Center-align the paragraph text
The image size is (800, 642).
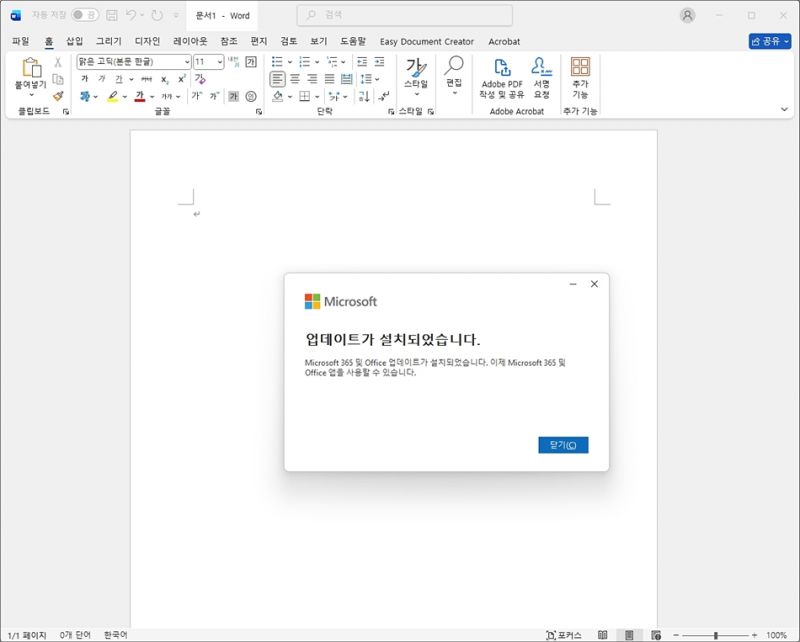295,79
